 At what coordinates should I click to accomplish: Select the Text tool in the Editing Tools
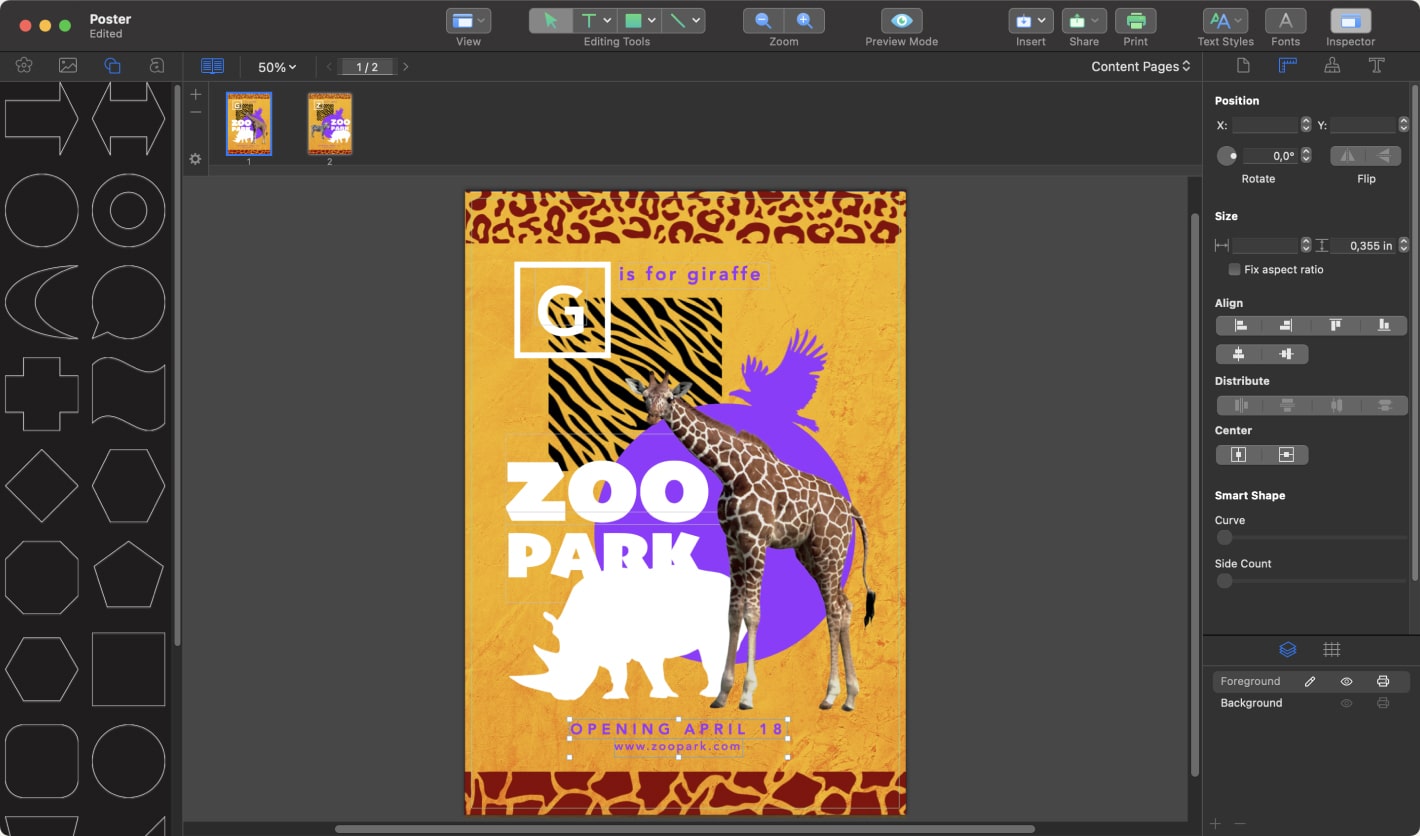(589, 20)
